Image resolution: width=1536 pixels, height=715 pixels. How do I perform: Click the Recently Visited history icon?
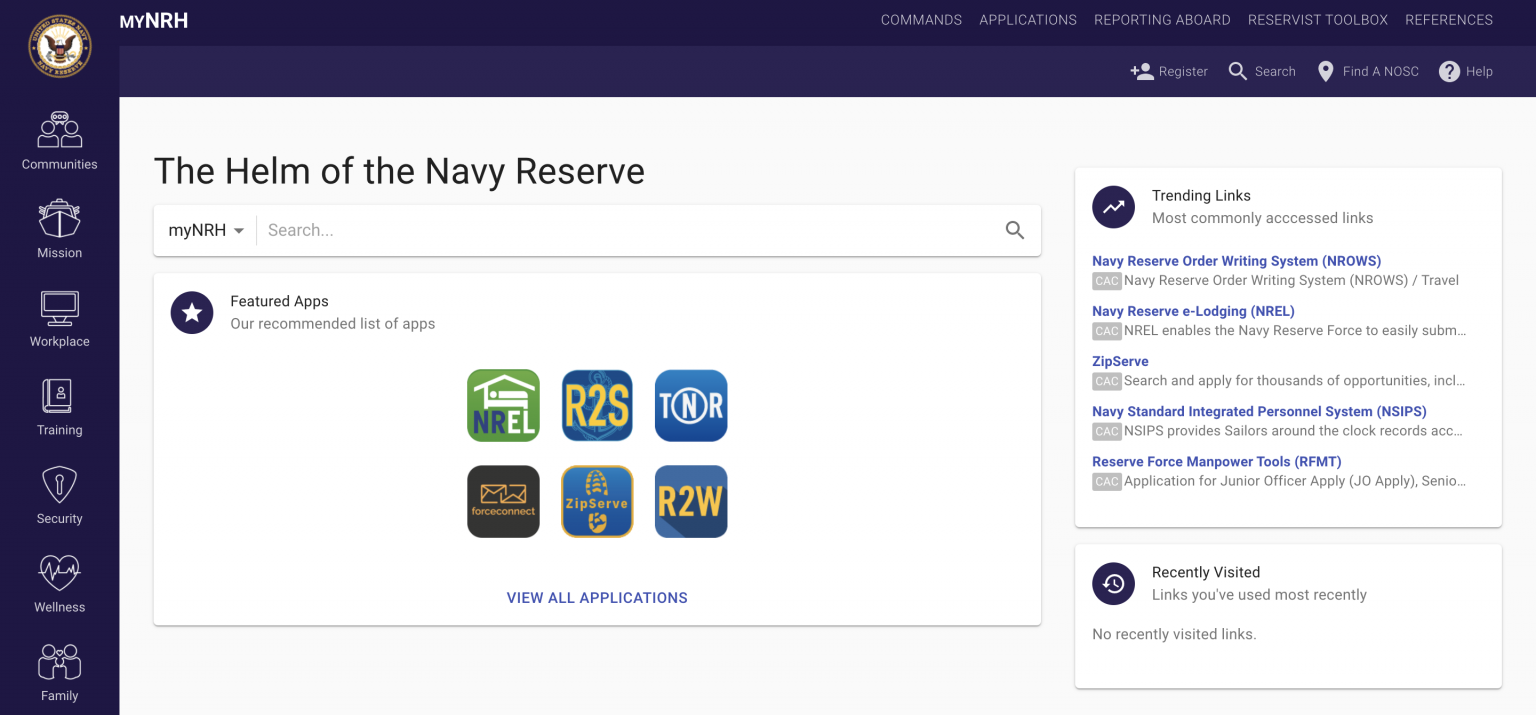(1114, 583)
